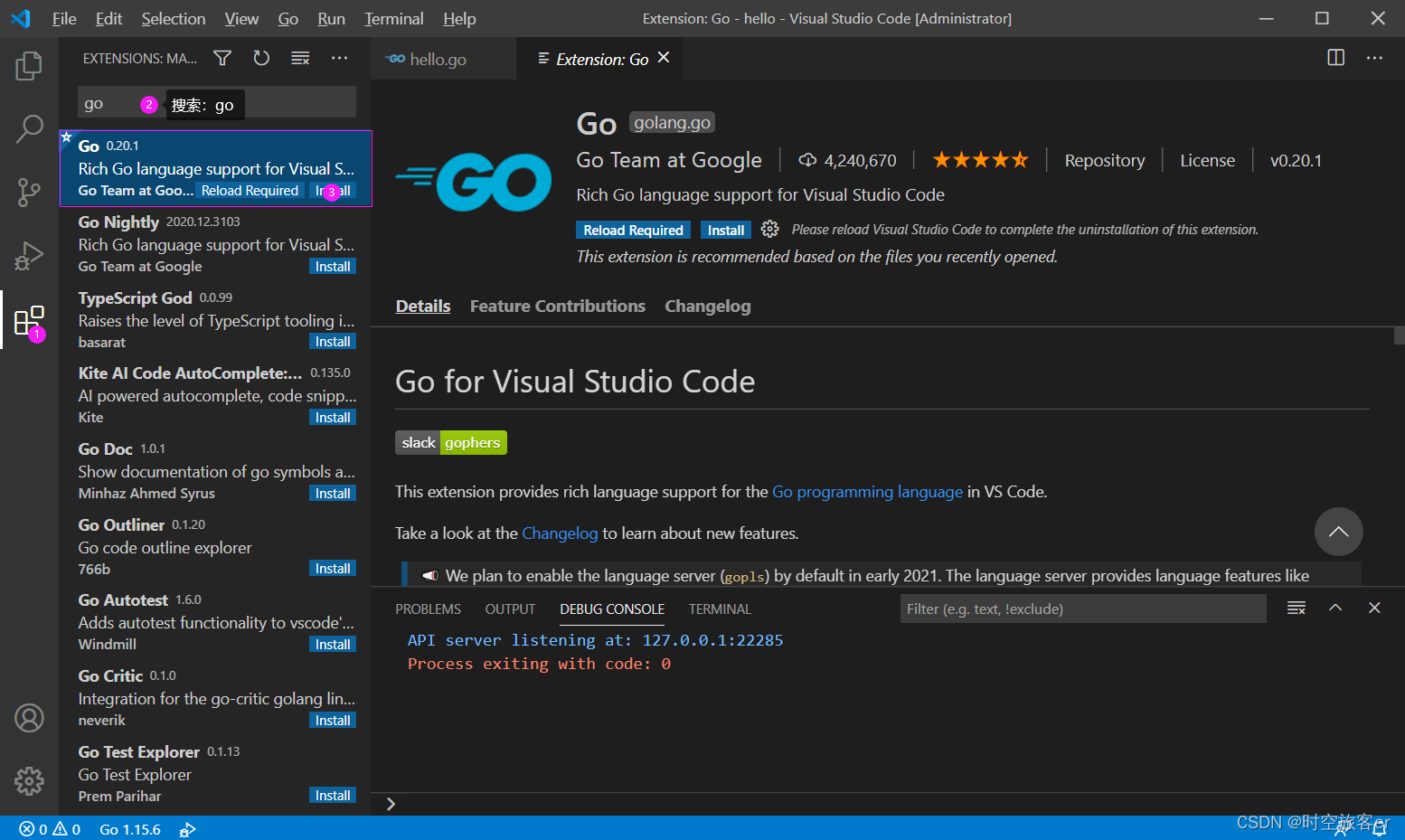Filter extensions with the funnel icon
The image size is (1405, 840).
coord(222,58)
